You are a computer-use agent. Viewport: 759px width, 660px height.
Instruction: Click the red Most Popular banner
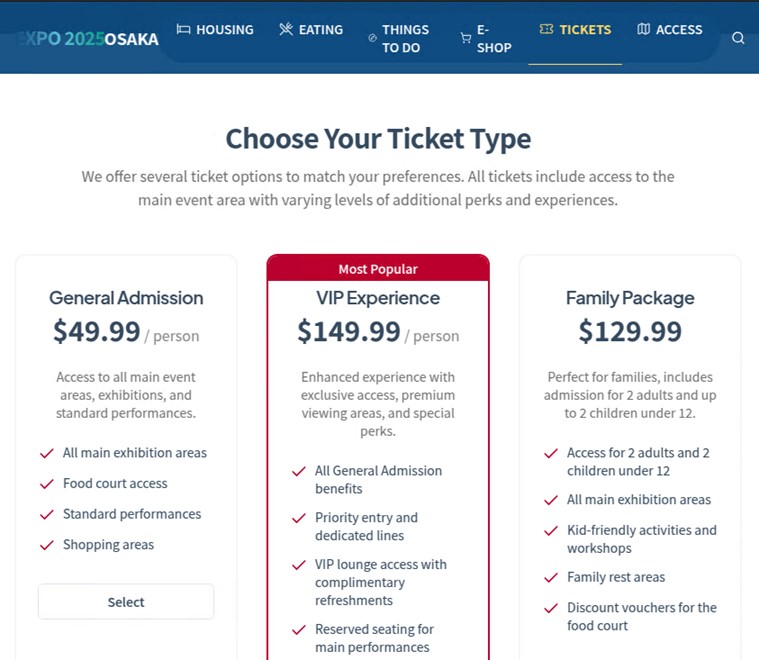(378, 268)
